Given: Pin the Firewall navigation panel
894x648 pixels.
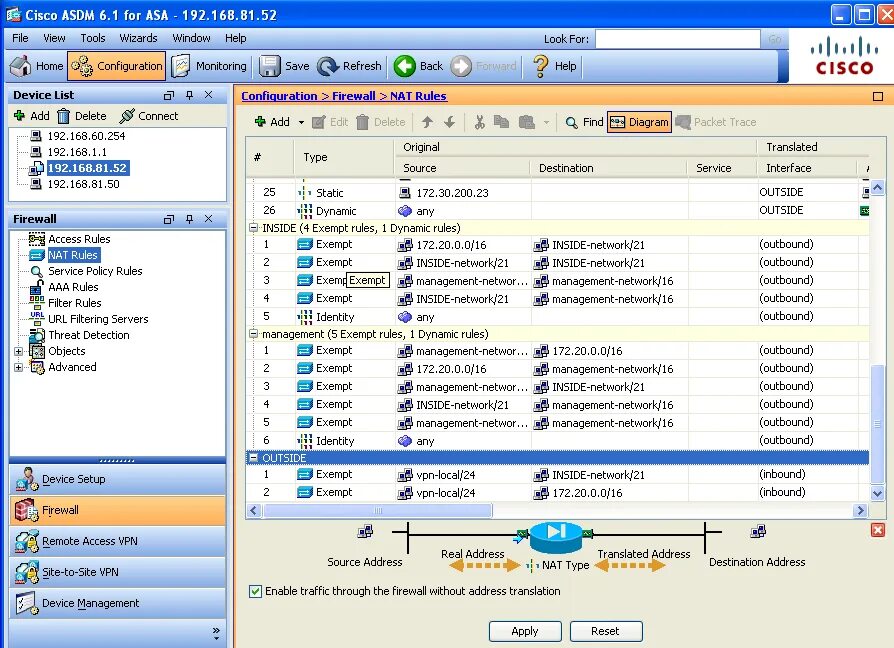Looking at the screenshot, I should click(x=189, y=219).
